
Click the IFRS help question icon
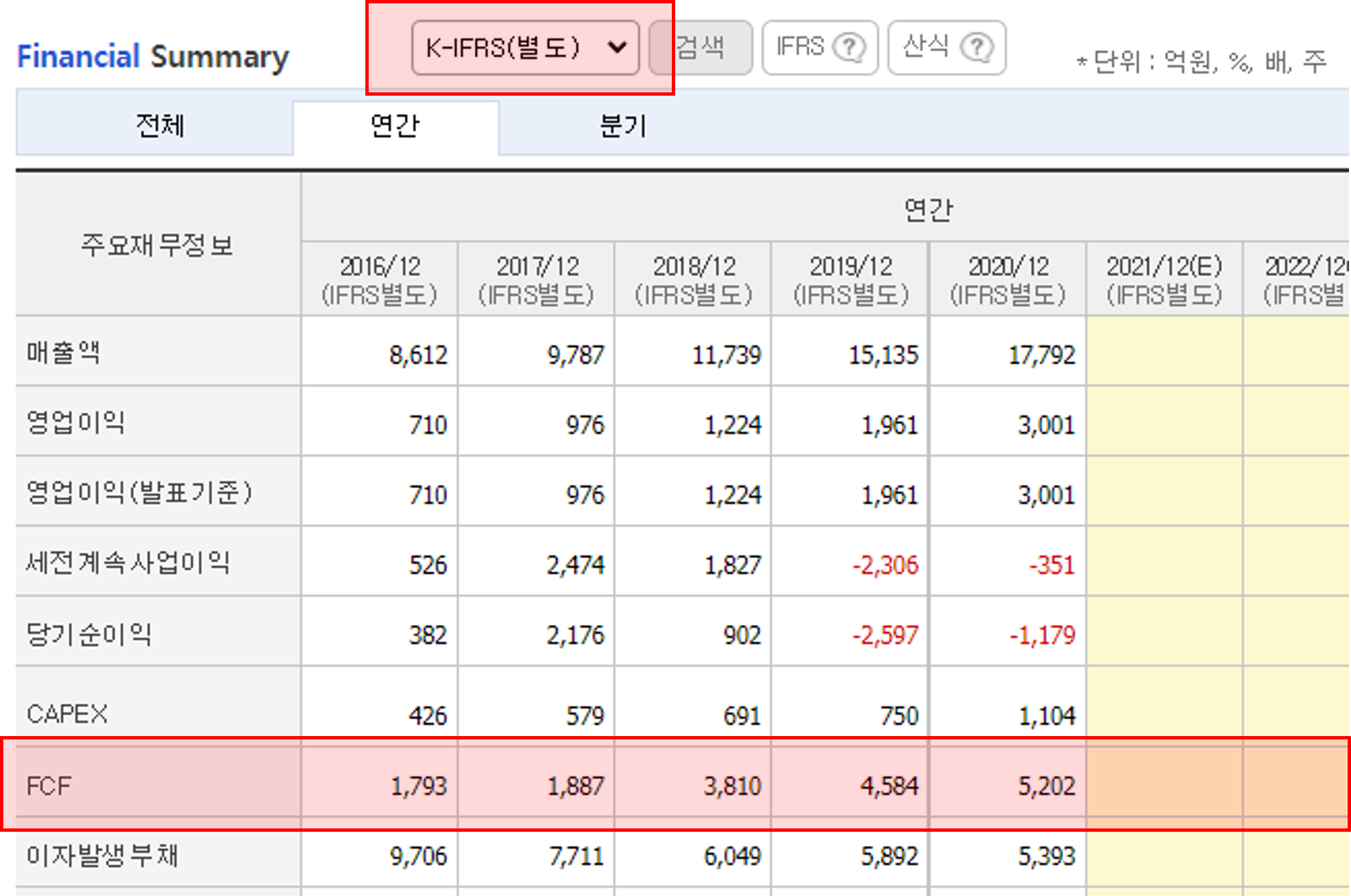849,48
